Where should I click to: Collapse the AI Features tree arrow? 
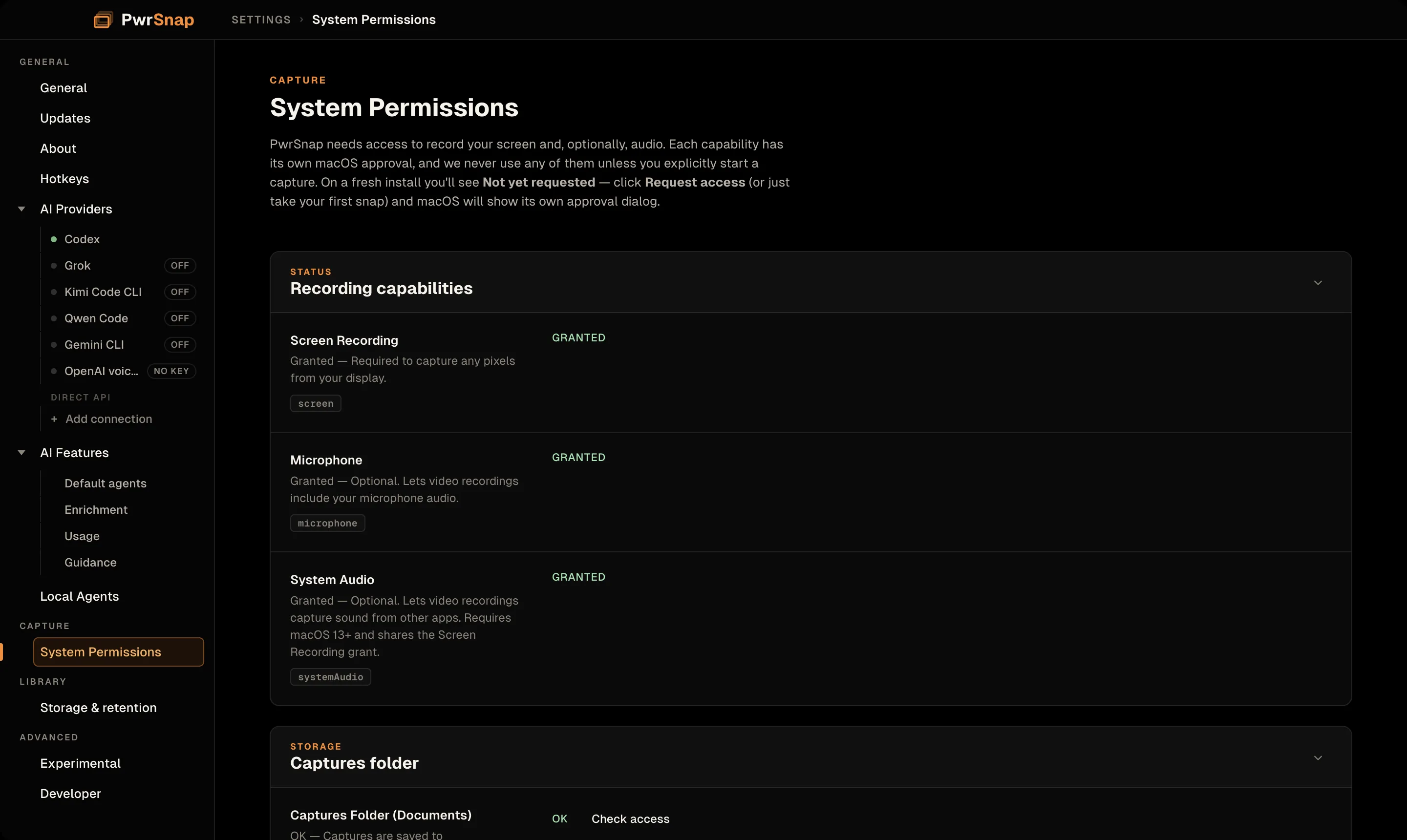pos(21,453)
